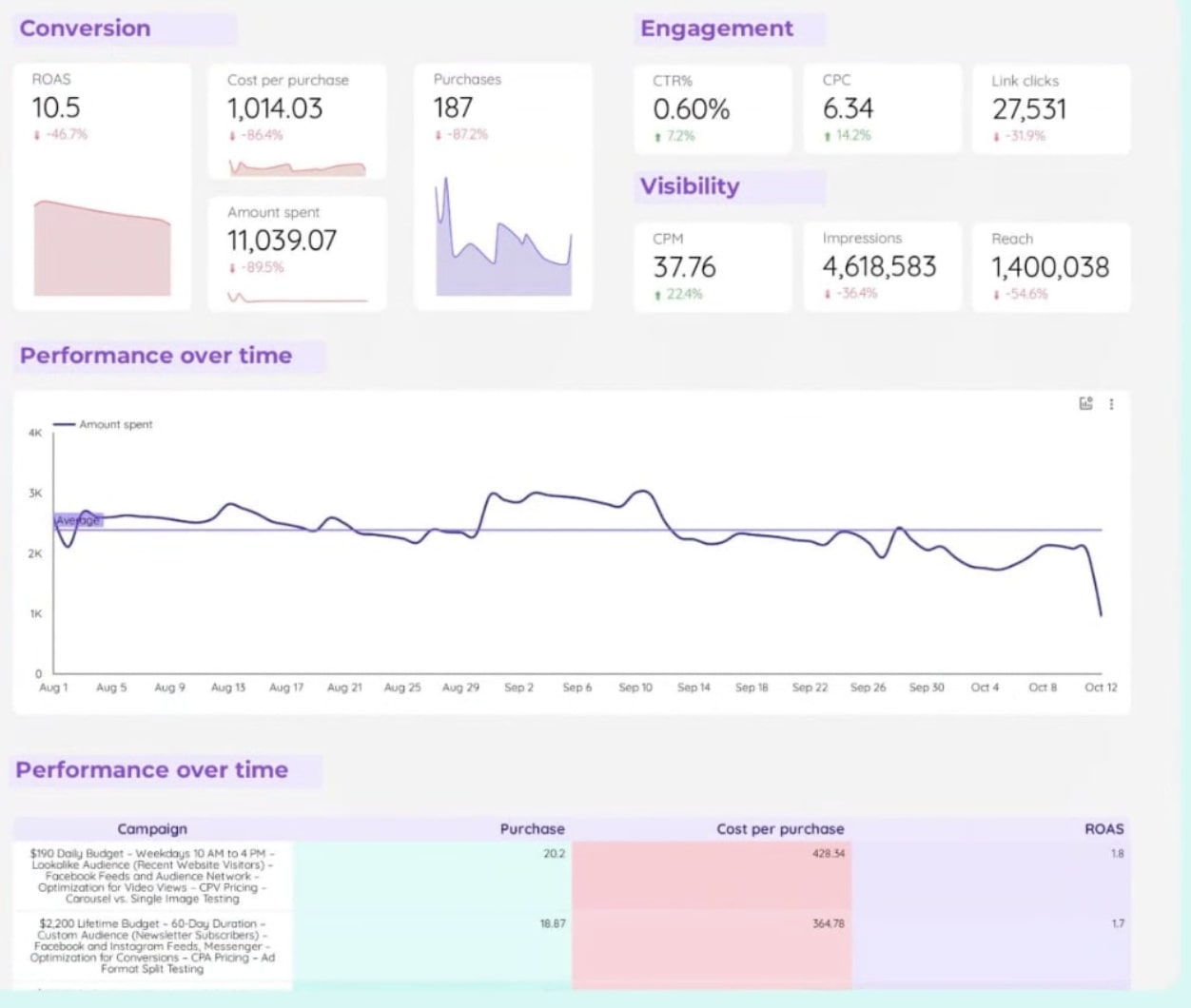Click the $190 Daily Budget campaign row
Screen dimensions: 1191x1008
click(152, 876)
